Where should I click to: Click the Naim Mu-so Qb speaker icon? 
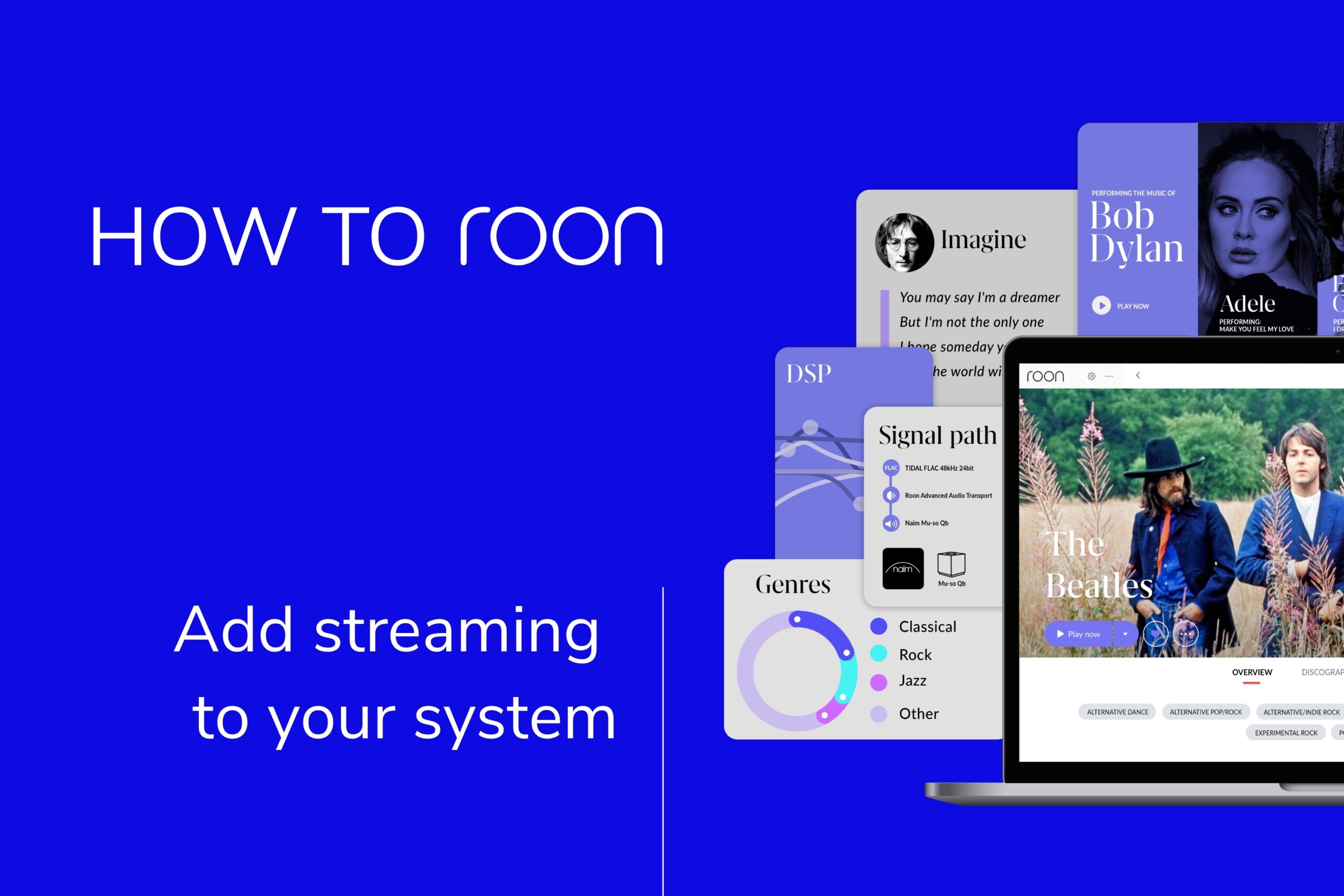pos(891,523)
